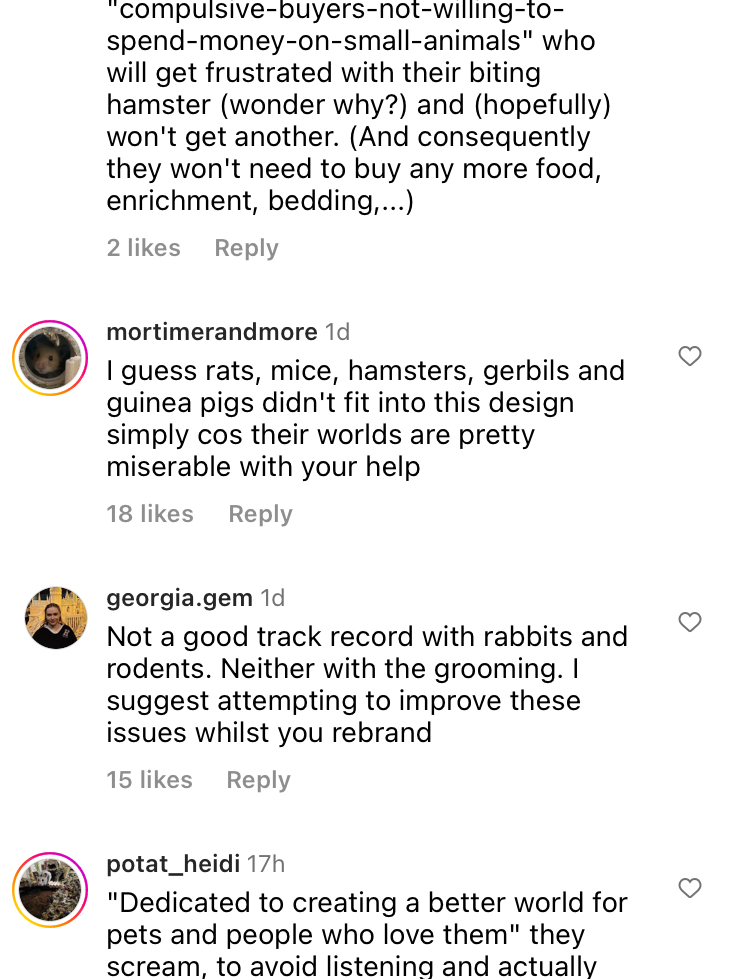Click the 1d timestamp beside georgia.gem

(273, 598)
